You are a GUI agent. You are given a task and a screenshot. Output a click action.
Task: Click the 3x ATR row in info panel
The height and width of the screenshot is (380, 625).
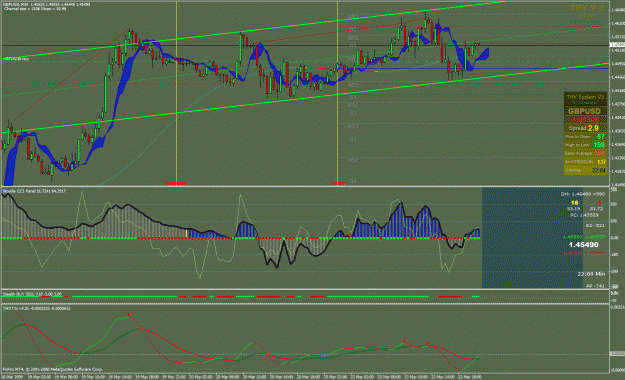(x=585, y=161)
